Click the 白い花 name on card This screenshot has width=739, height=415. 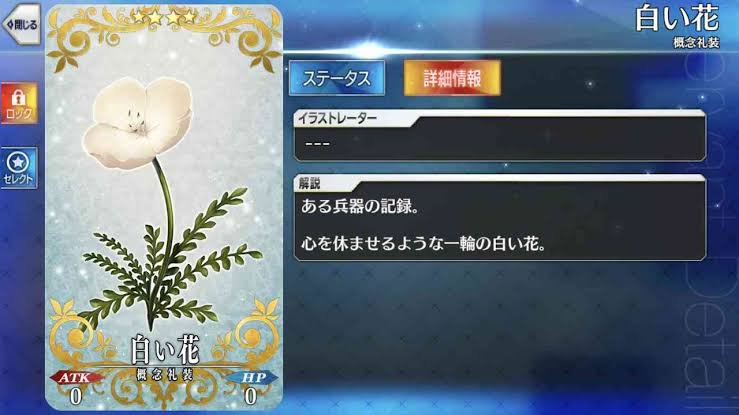pos(165,350)
